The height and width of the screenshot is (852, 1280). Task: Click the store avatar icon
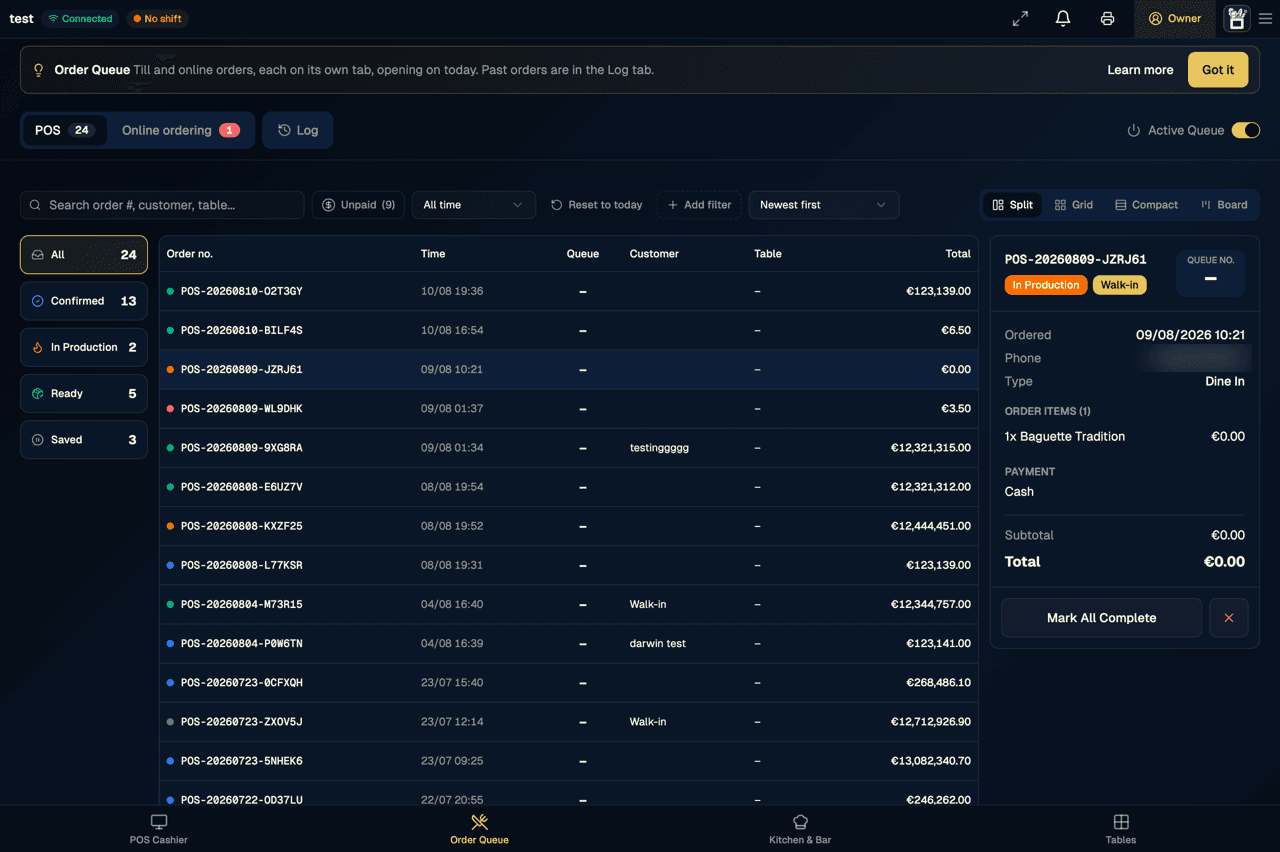click(1237, 18)
